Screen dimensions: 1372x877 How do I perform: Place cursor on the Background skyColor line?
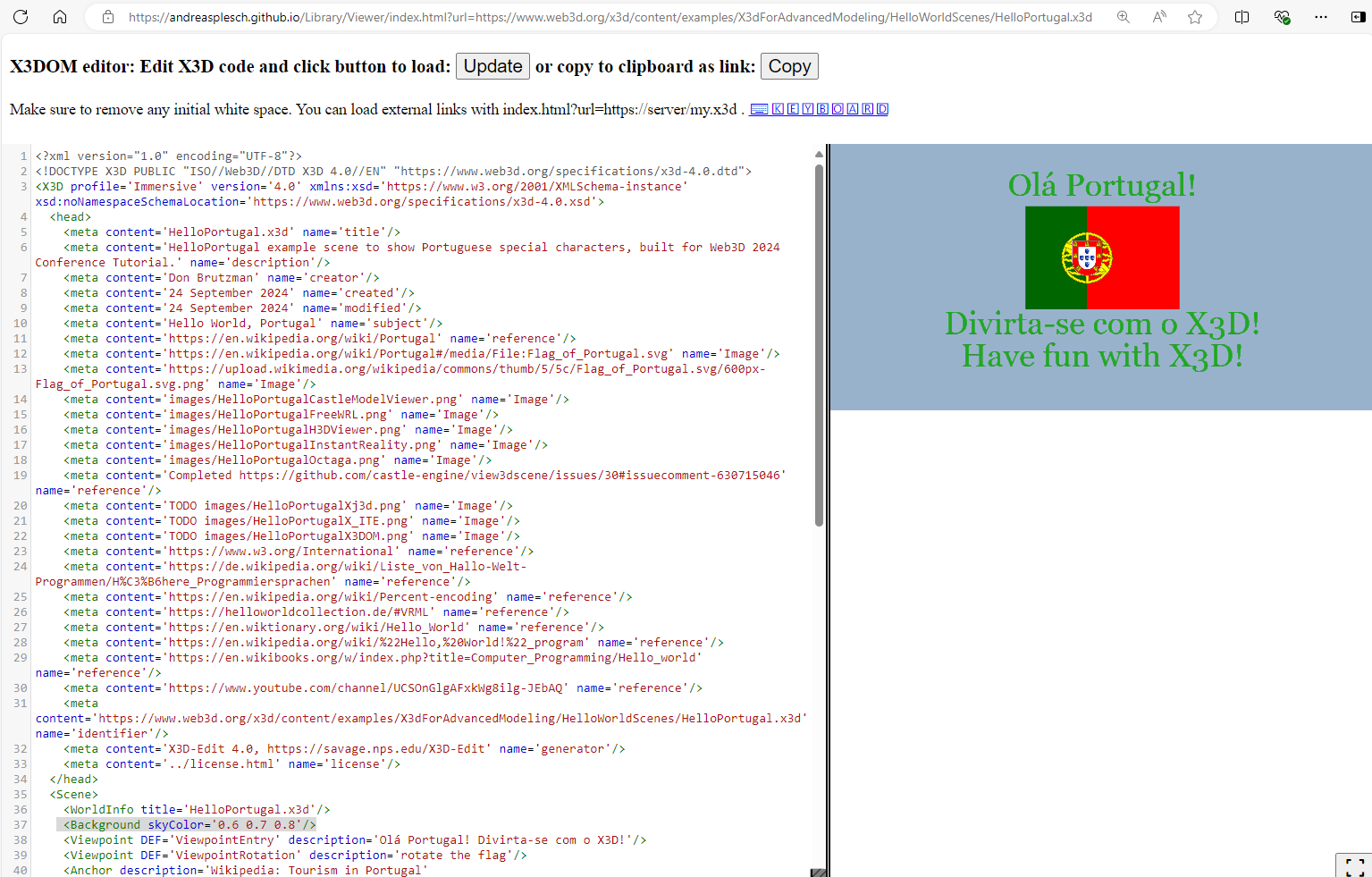coord(188,825)
